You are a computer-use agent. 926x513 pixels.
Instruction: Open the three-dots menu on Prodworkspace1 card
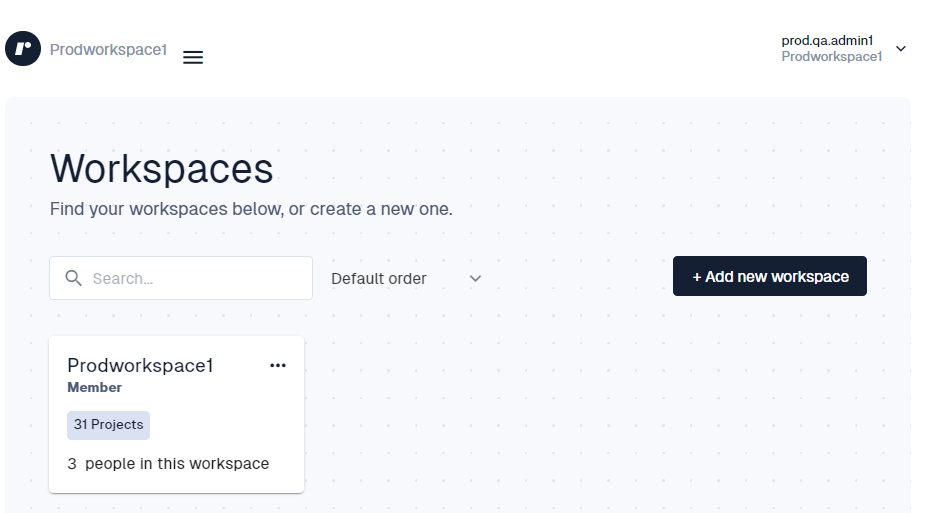(x=278, y=365)
